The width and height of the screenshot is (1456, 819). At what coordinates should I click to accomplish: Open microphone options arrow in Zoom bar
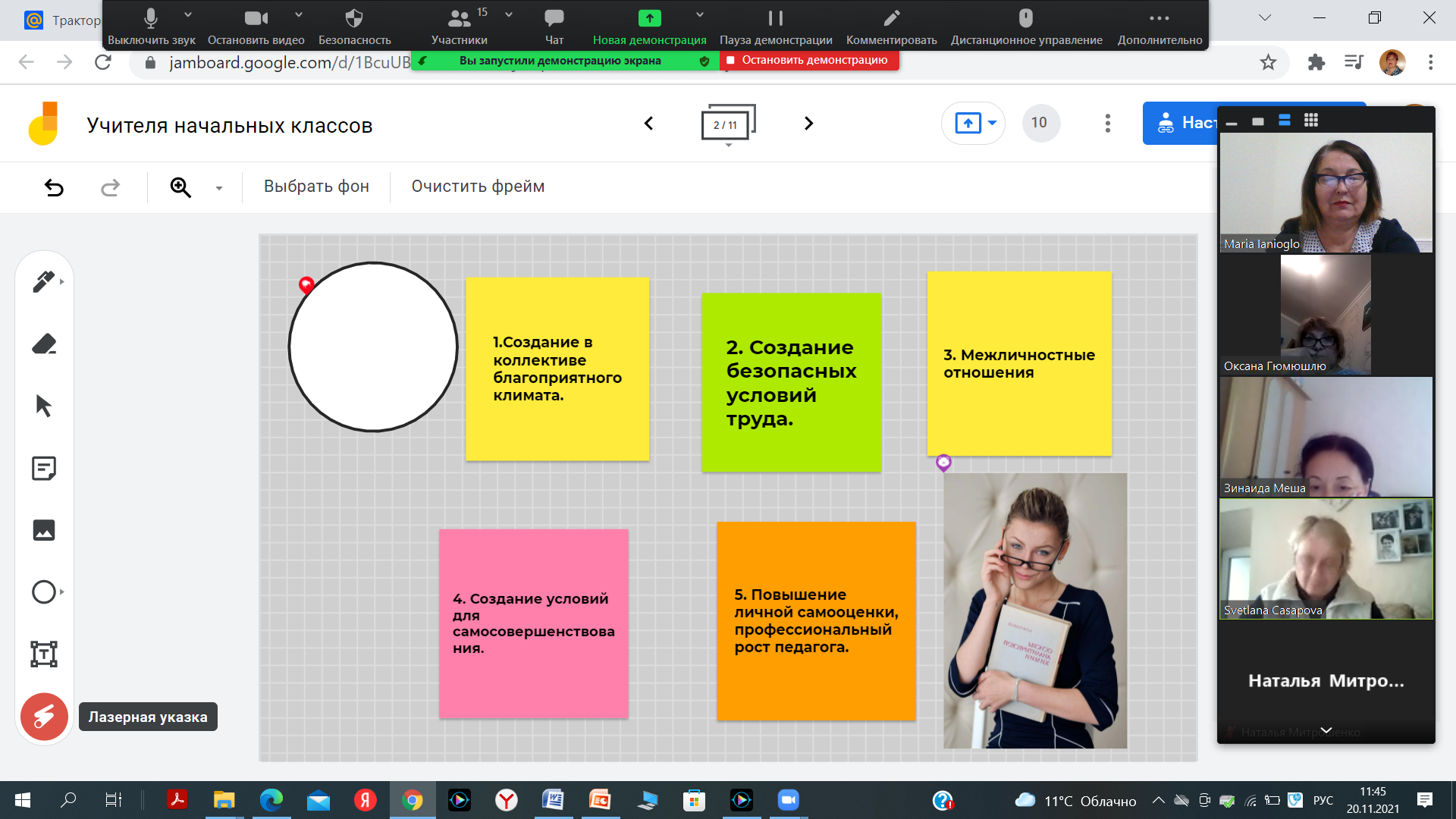click(188, 14)
